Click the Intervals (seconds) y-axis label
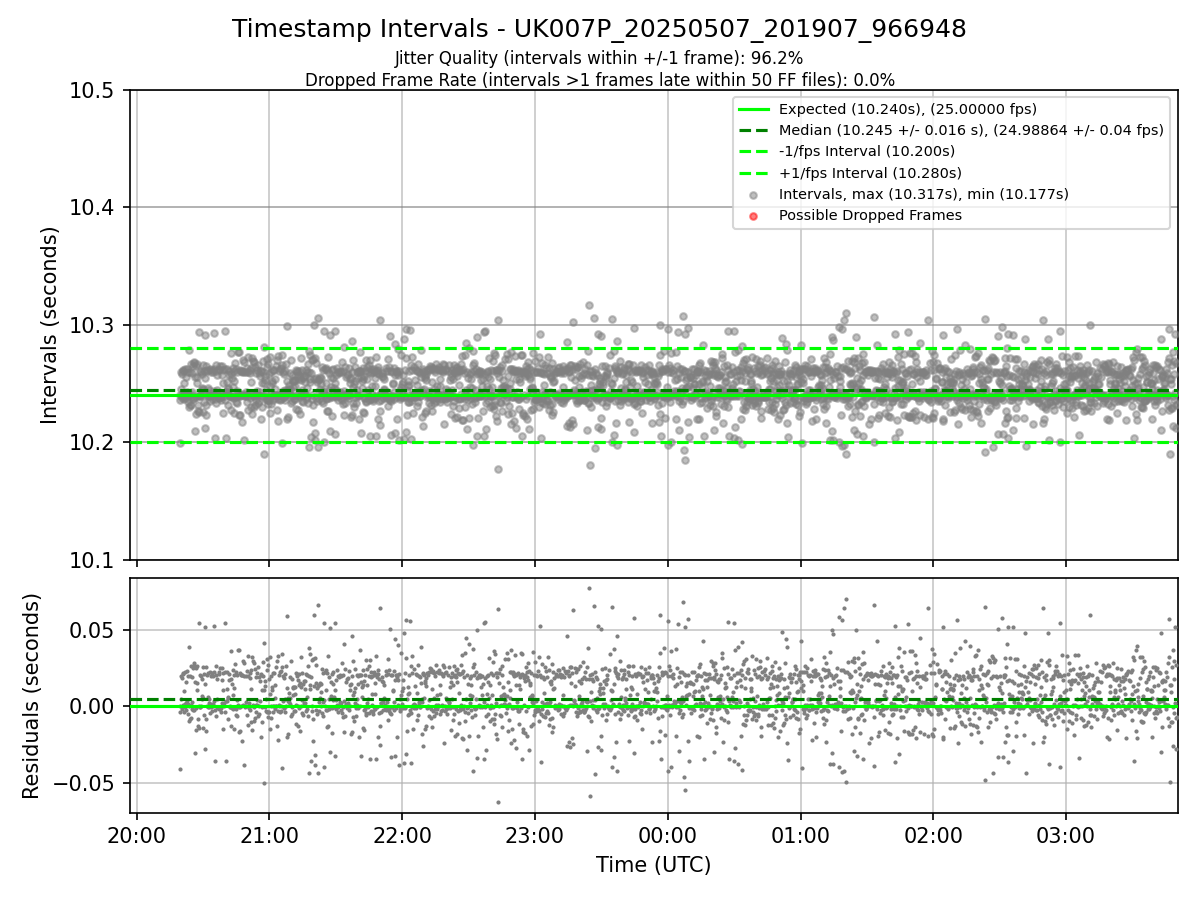This screenshot has width=1200, height=900. point(50,325)
